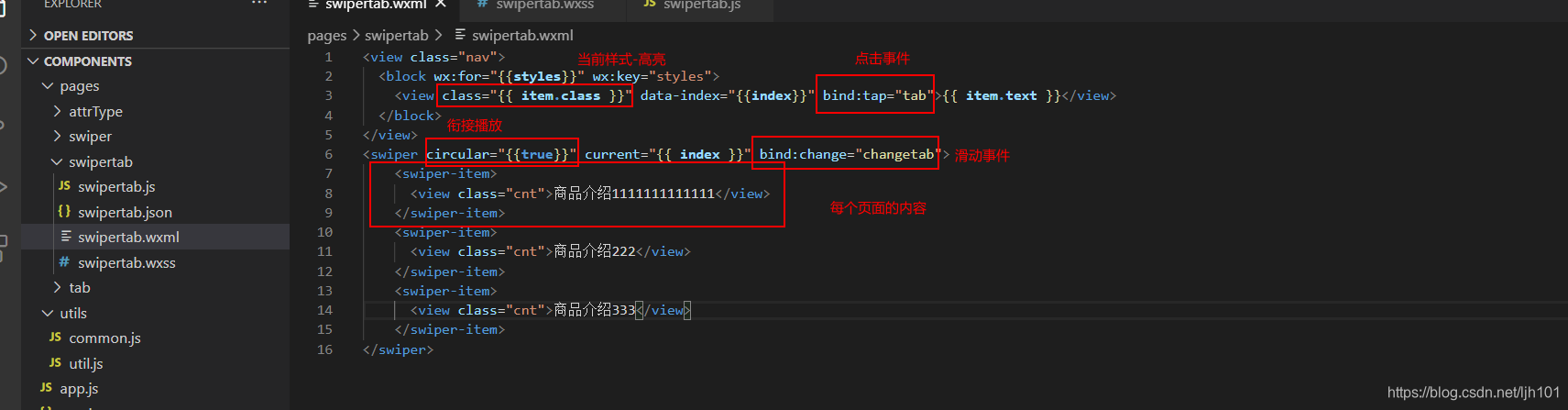Image resolution: width=1568 pixels, height=410 pixels.
Task: Open swipertab.json file
Action: click(x=125, y=213)
